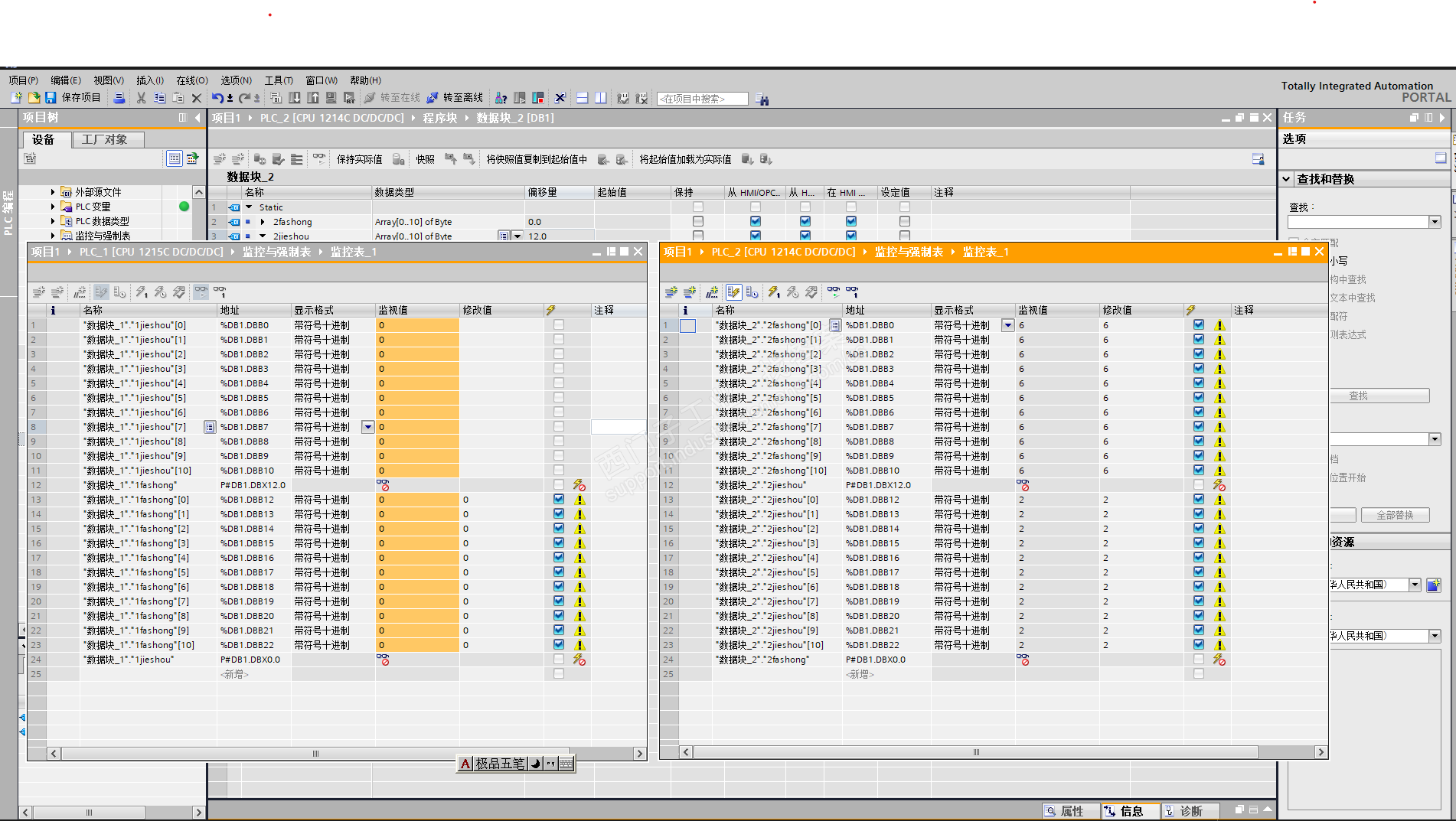
Task: Click the Split editor vertically icon
Action: [601, 98]
